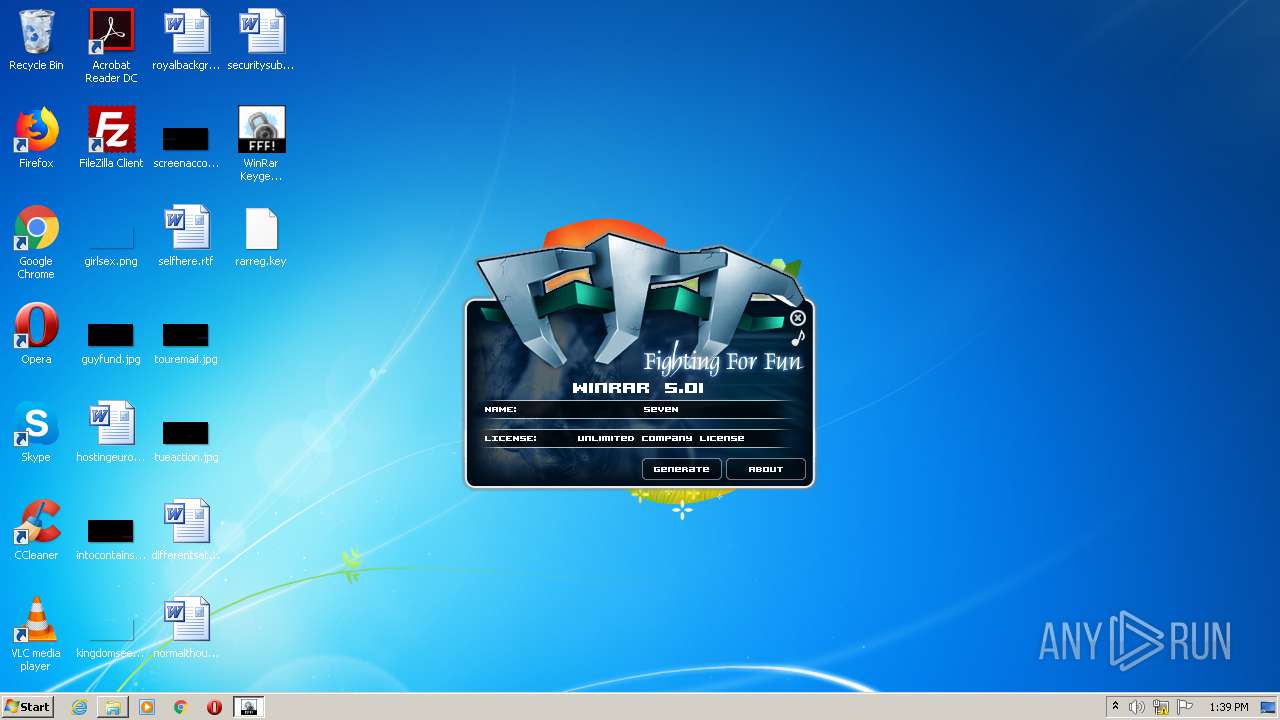This screenshot has width=1280, height=720.
Task: Select the normalthou... Word document
Action: 186,628
